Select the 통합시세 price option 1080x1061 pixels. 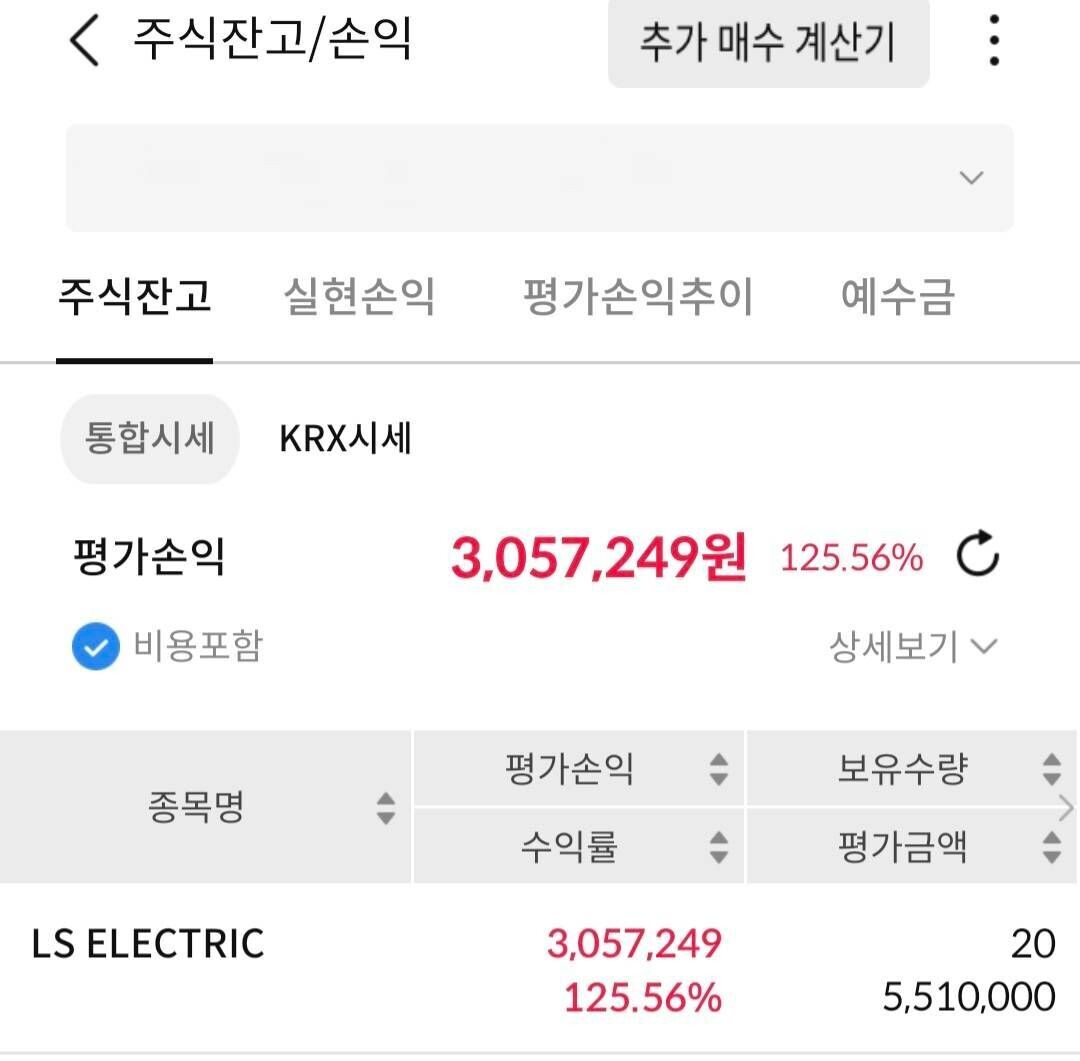click(149, 438)
